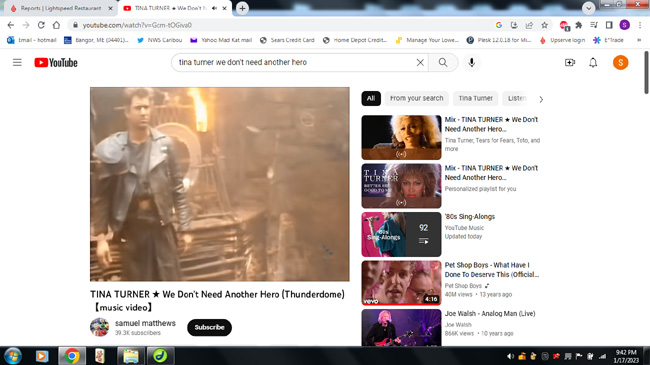Show more filter chips with right chevron

(541, 99)
